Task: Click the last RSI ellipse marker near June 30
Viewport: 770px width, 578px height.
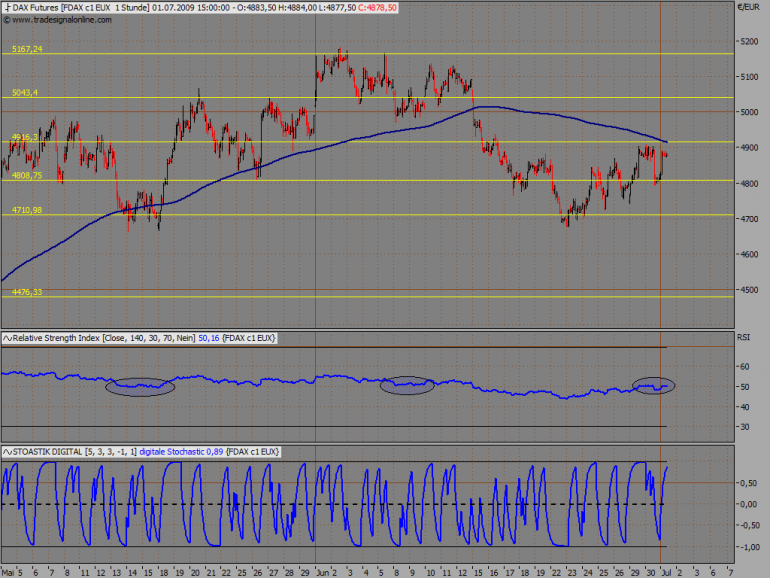Action: coord(654,386)
